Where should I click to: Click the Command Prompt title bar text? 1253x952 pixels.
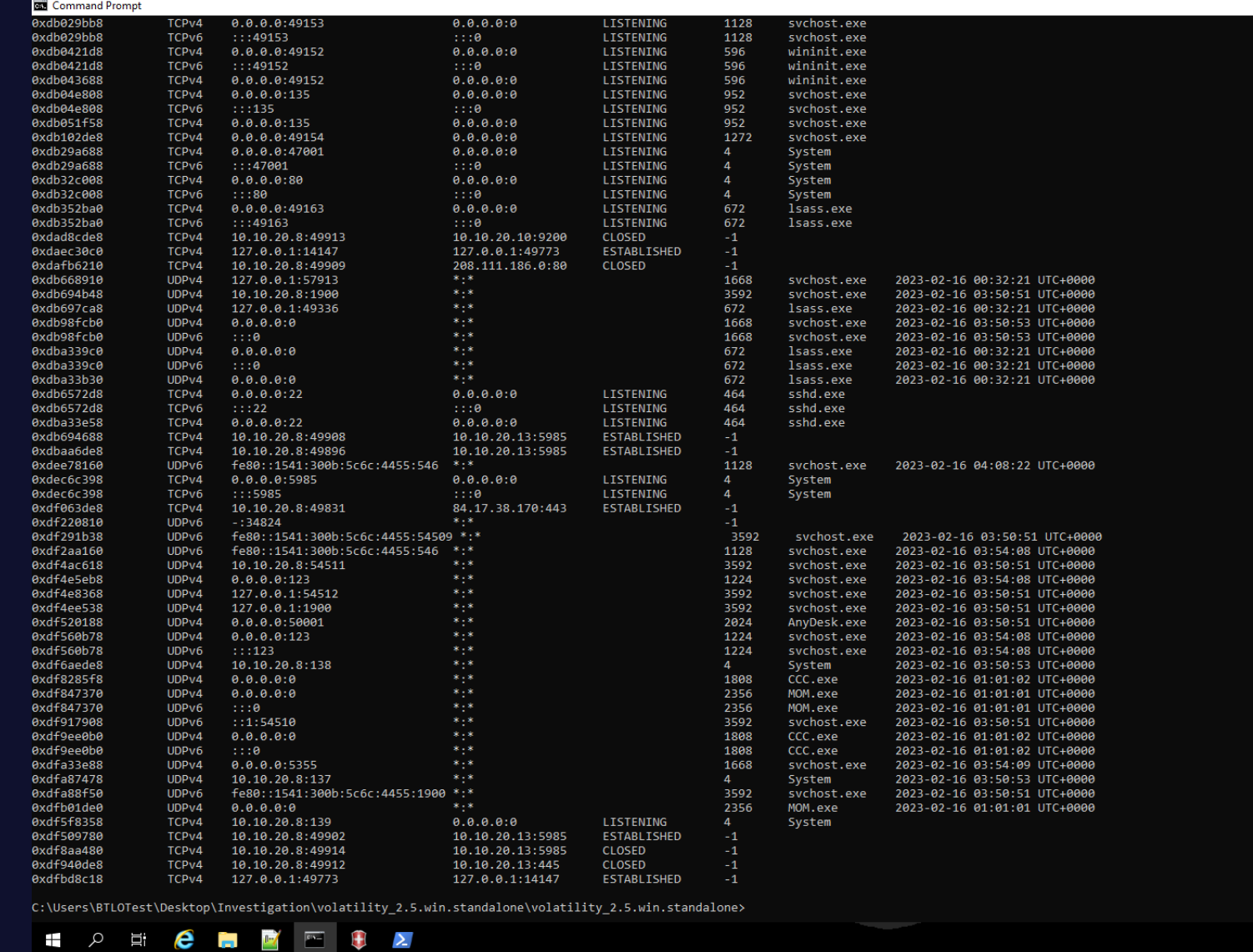pyautogui.click(x=97, y=6)
